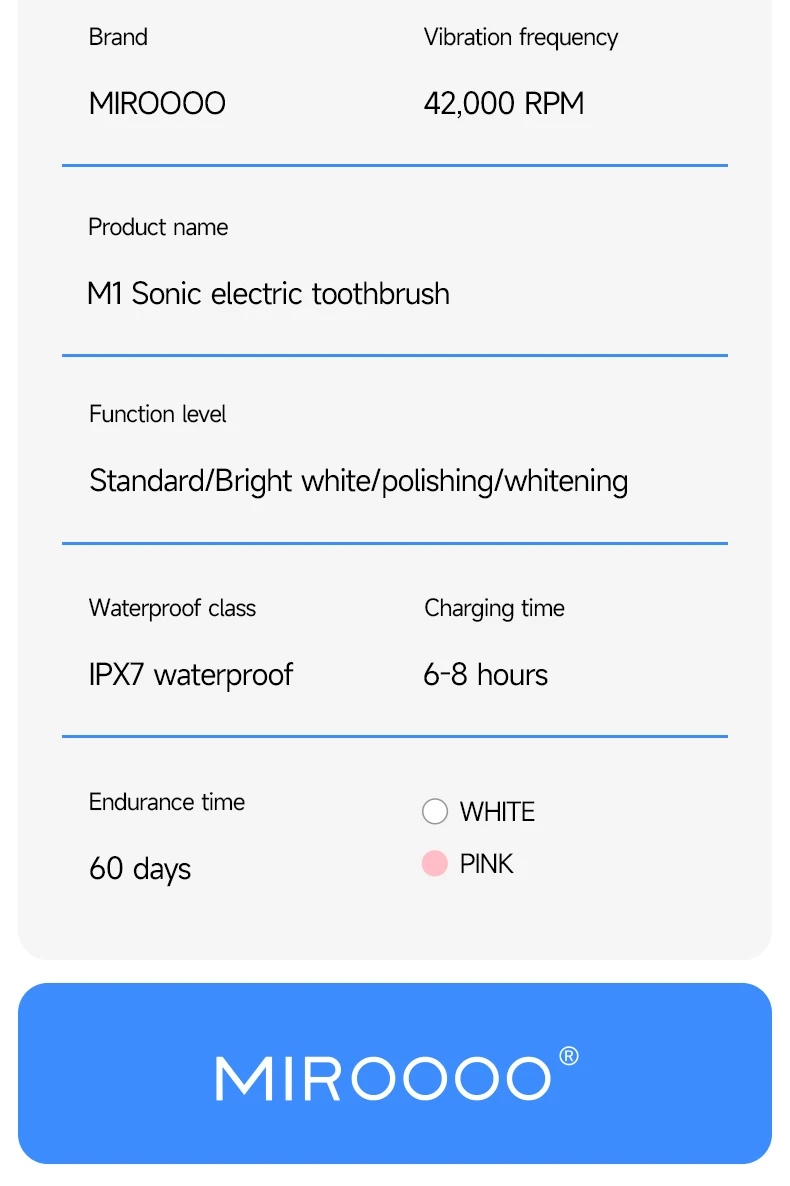Click the Function level heading
This screenshot has height=1186, width=790.
[x=157, y=414]
